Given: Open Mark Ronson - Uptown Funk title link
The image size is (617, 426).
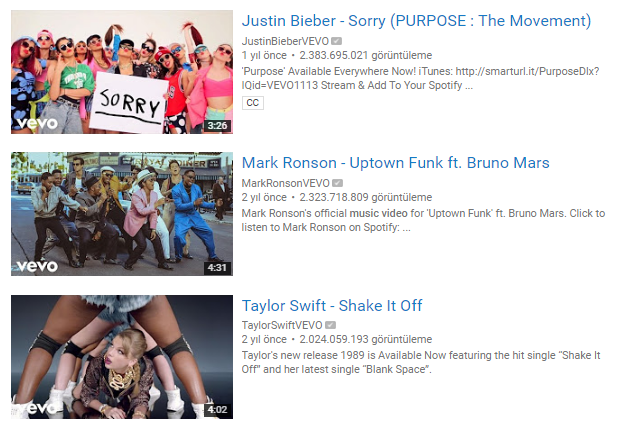Looking at the screenshot, I should coord(395,163).
